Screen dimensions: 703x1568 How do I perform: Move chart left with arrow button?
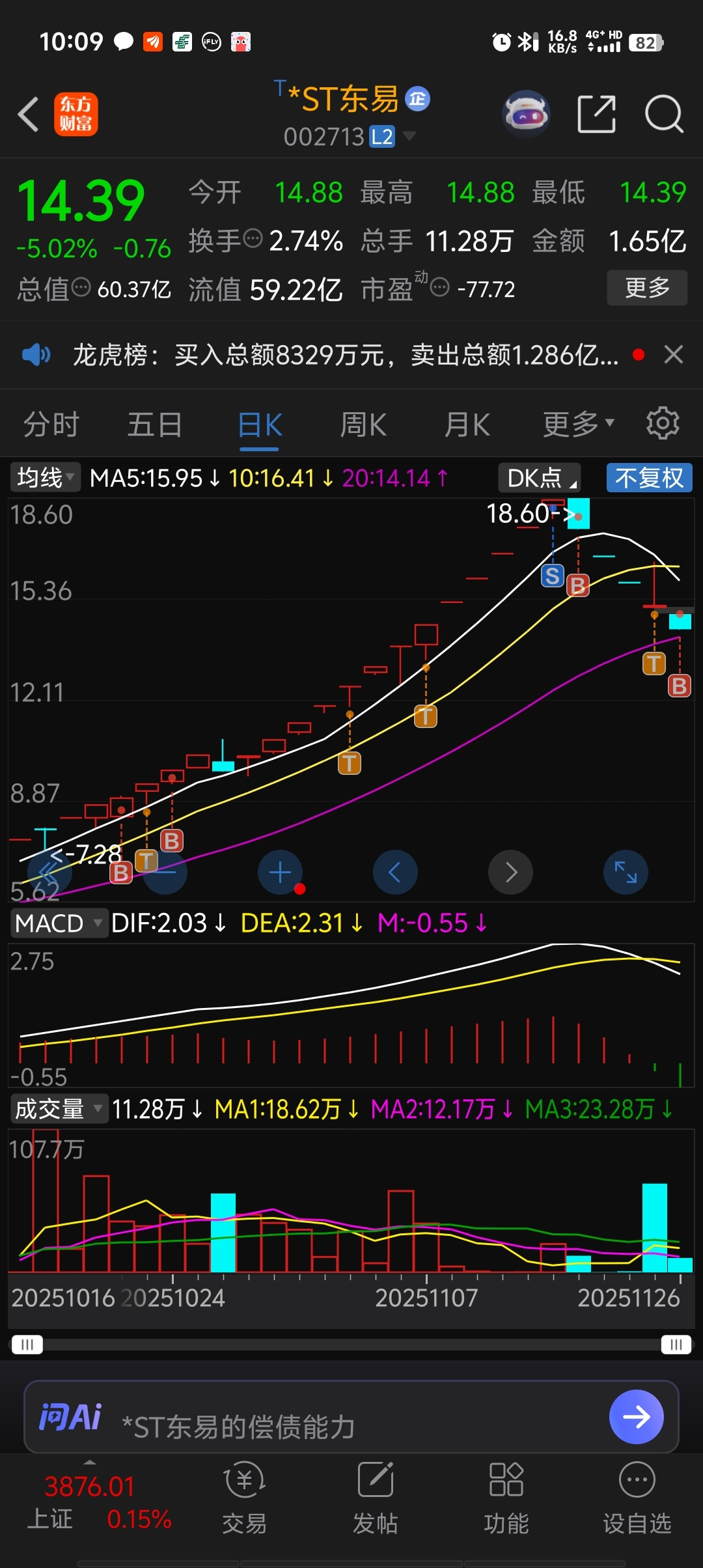pos(395,872)
